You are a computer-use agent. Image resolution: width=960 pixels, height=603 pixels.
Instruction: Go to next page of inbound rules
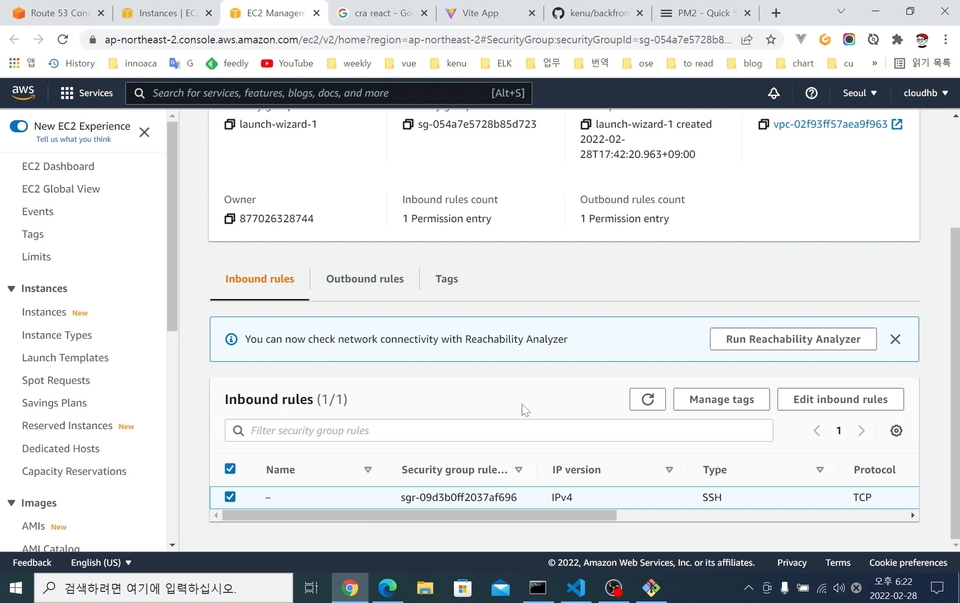(x=861, y=431)
